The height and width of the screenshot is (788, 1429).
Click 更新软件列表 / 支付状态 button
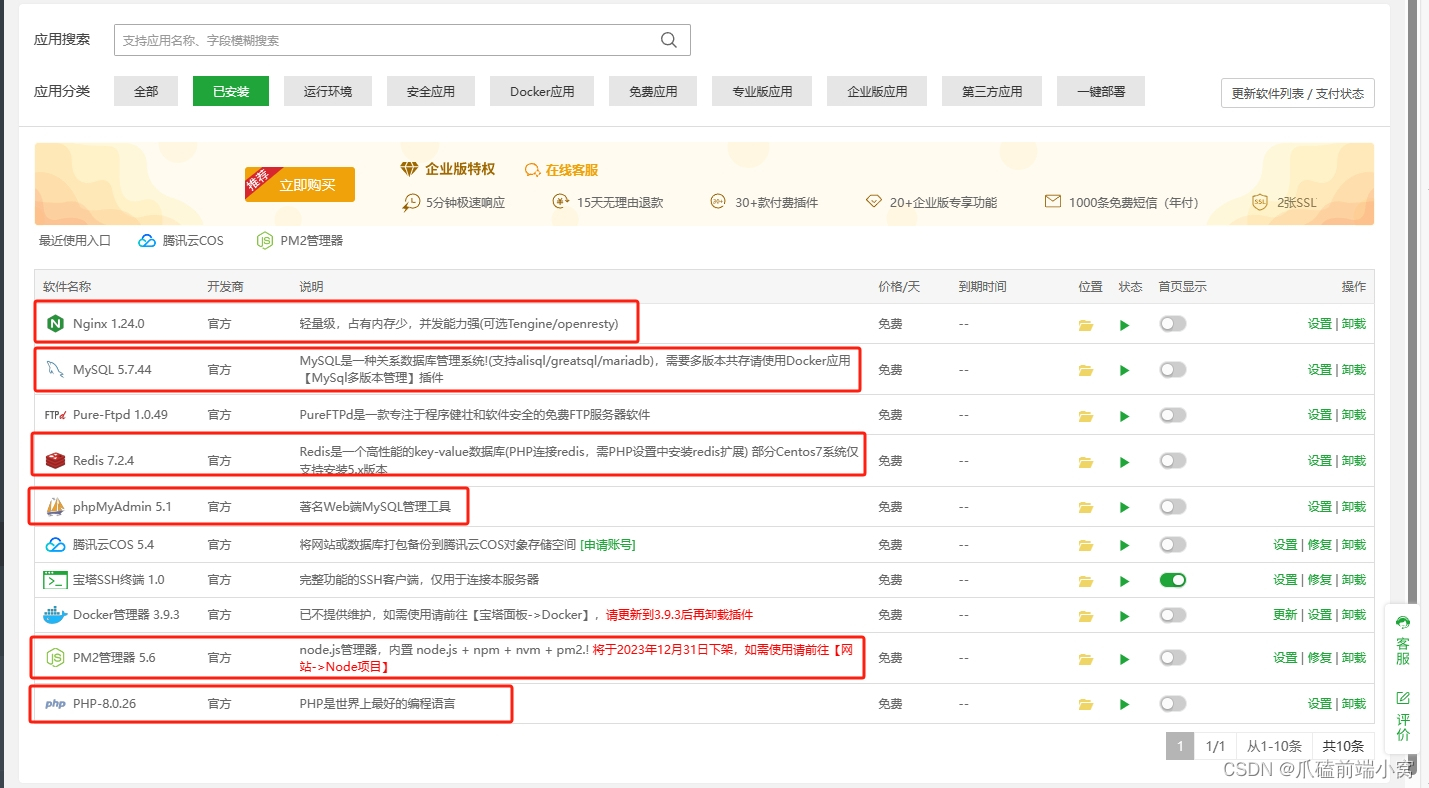[x=1298, y=93]
